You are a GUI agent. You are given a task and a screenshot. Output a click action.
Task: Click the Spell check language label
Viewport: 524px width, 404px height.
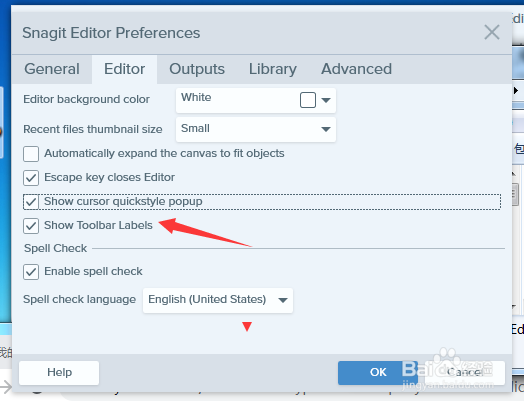(80, 299)
